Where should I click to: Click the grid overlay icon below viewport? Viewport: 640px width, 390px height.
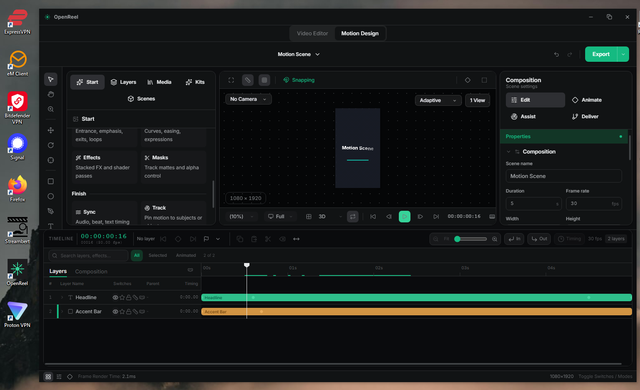coord(309,217)
